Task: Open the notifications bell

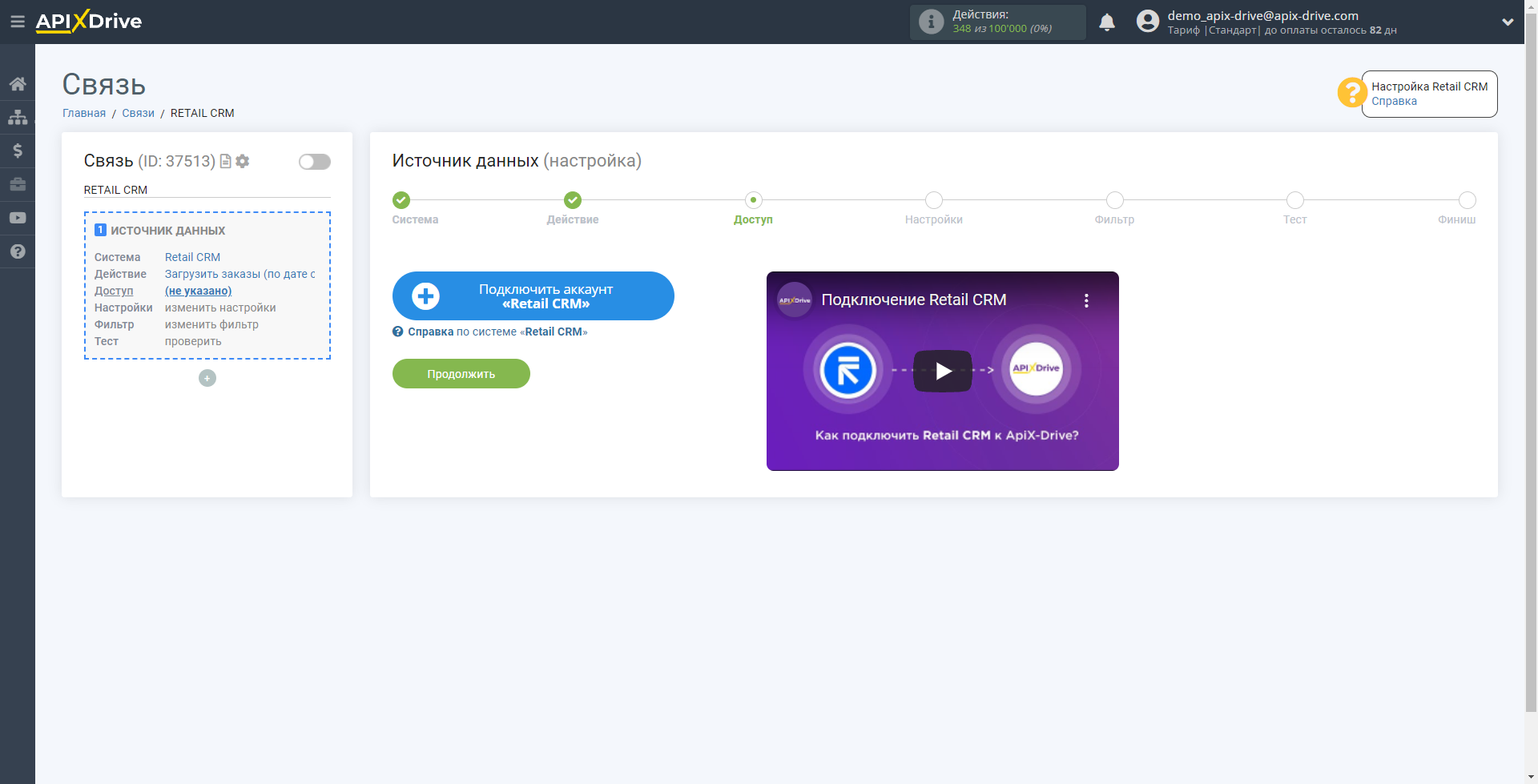Action: coord(1107,22)
